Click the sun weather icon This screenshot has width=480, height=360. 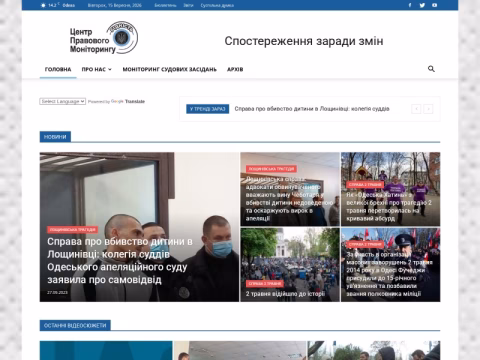43,5
